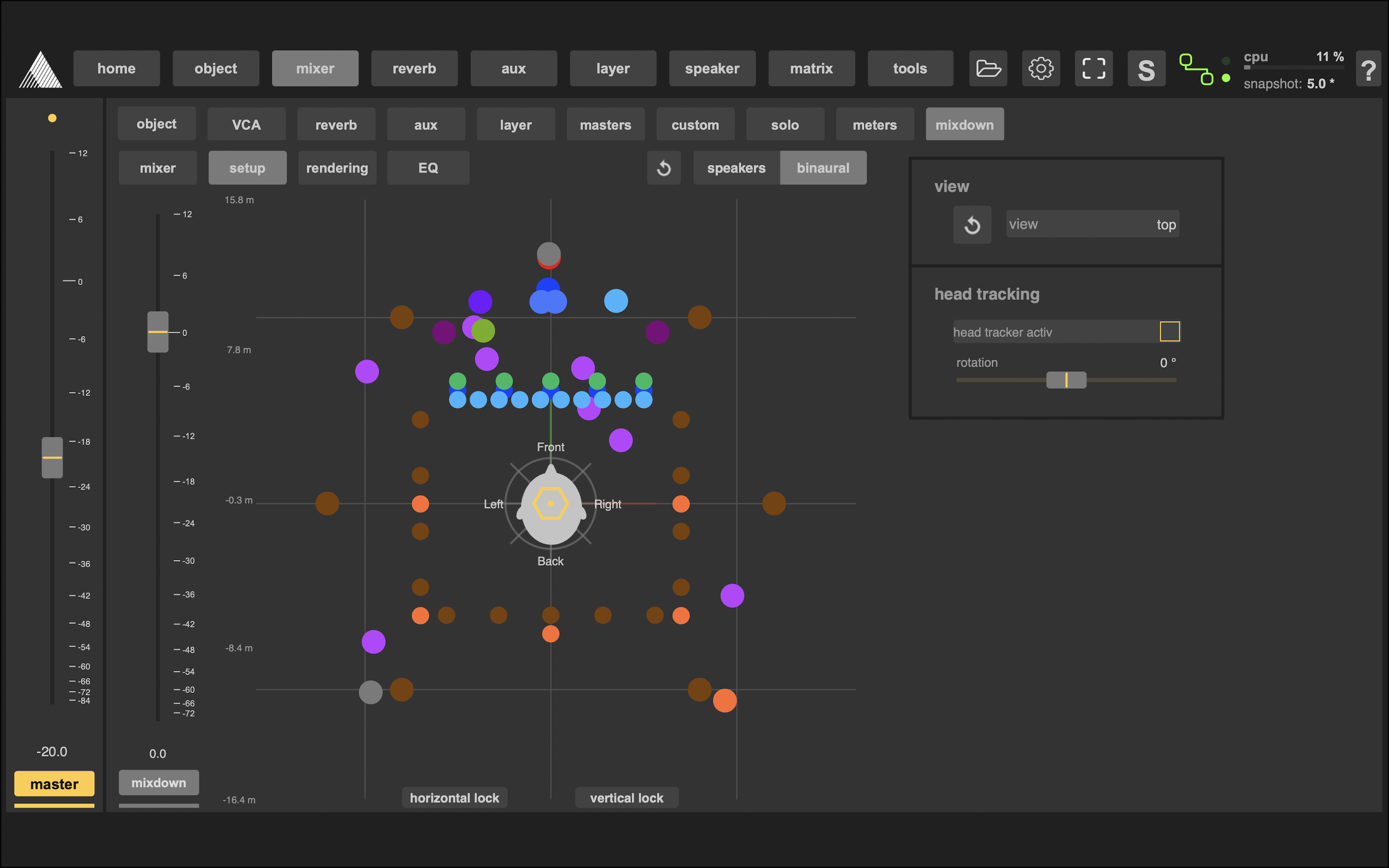Click the reset arrow in view panel

pos(972,224)
